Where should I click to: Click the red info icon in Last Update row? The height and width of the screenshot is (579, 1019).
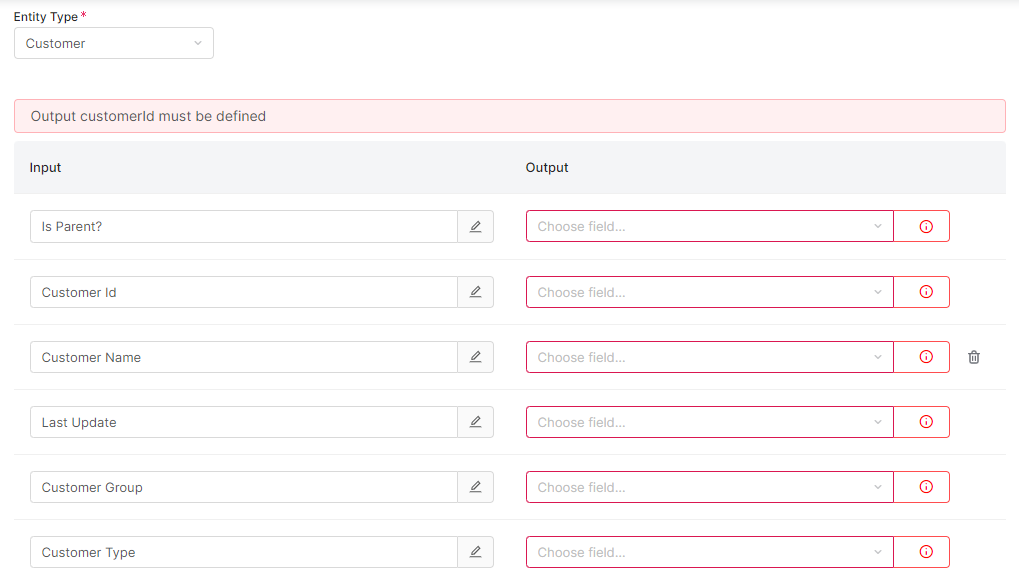pyautogui.click(x=925, y=422)
